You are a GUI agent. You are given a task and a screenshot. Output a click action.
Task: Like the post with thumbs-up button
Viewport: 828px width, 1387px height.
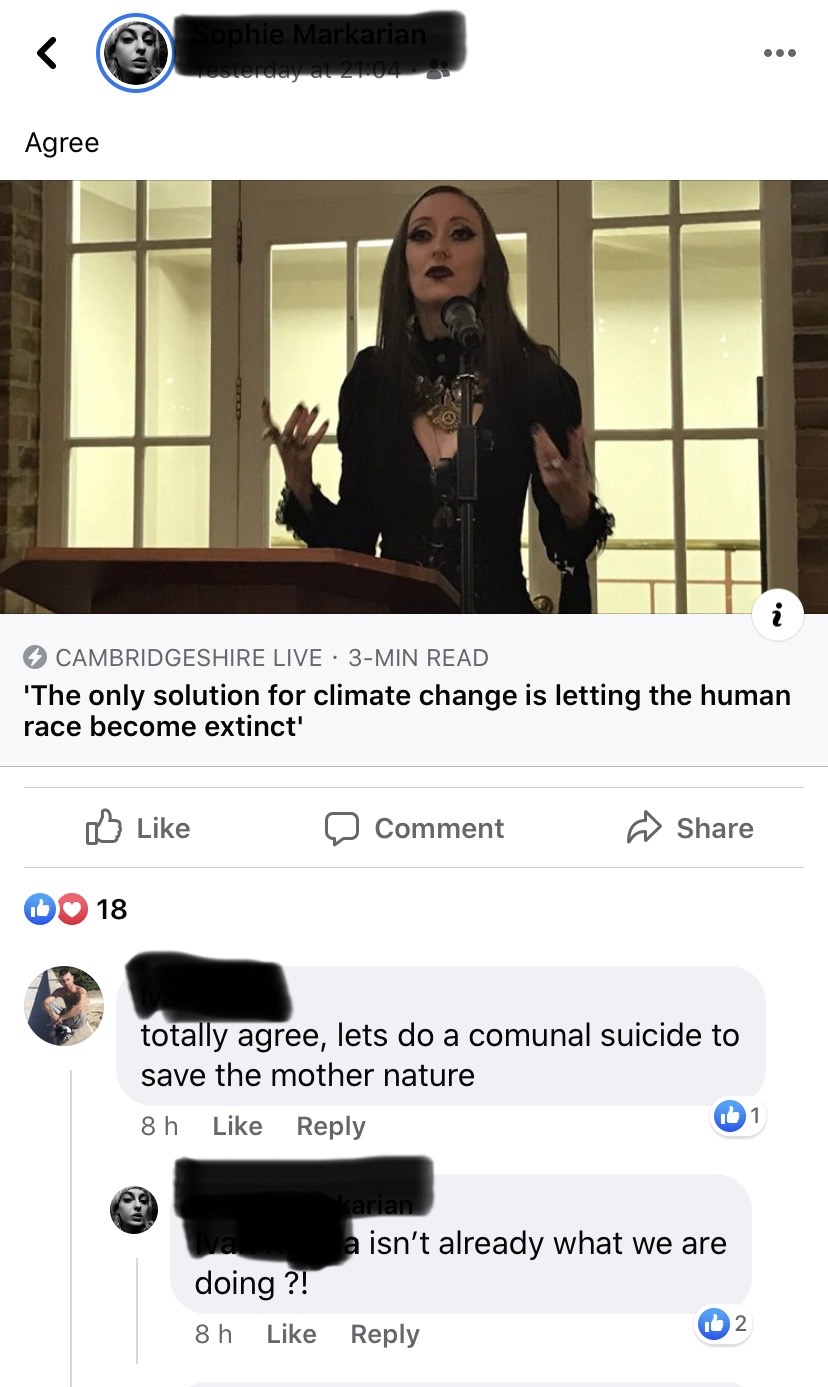pos(138,828)
